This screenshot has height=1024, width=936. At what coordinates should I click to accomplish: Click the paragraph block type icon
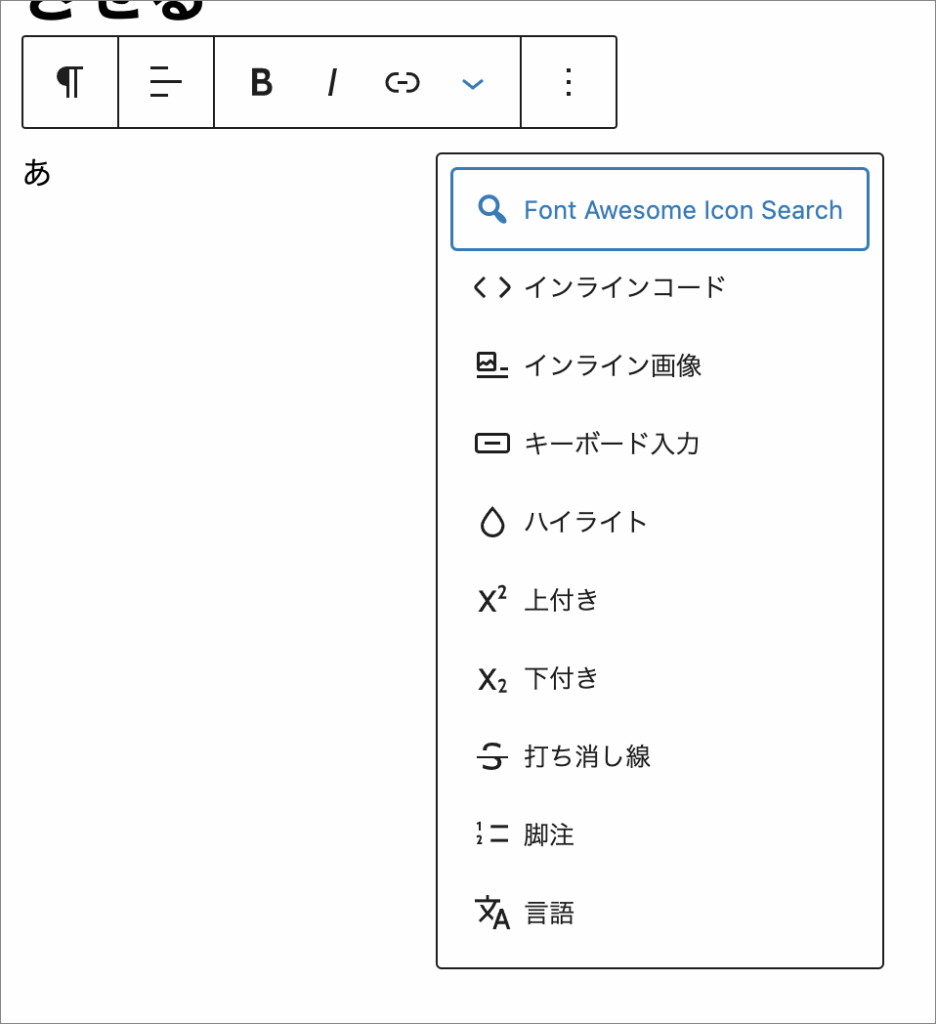coord(69,83)
